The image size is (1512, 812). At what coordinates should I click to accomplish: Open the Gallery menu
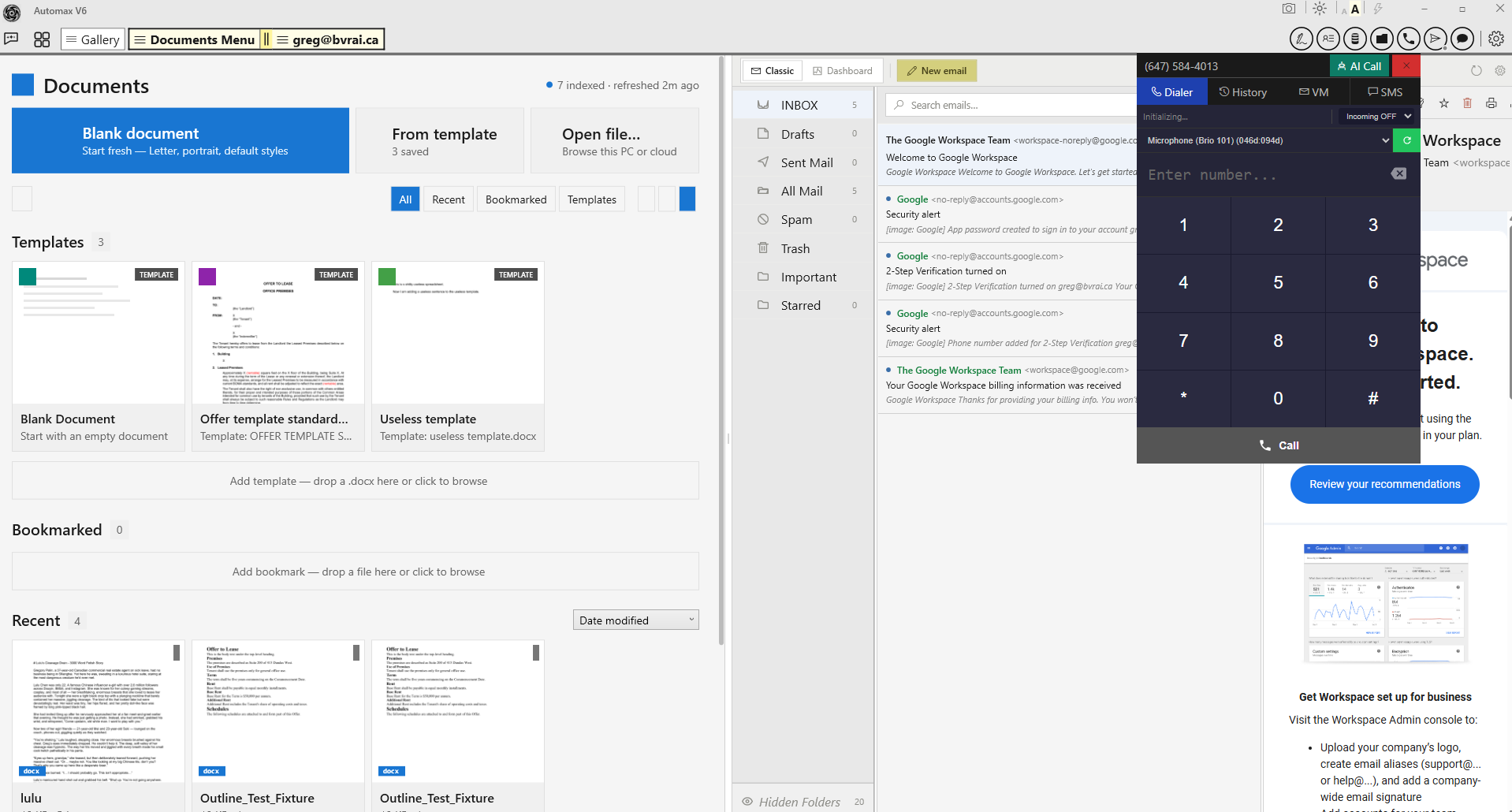[92, 39]
